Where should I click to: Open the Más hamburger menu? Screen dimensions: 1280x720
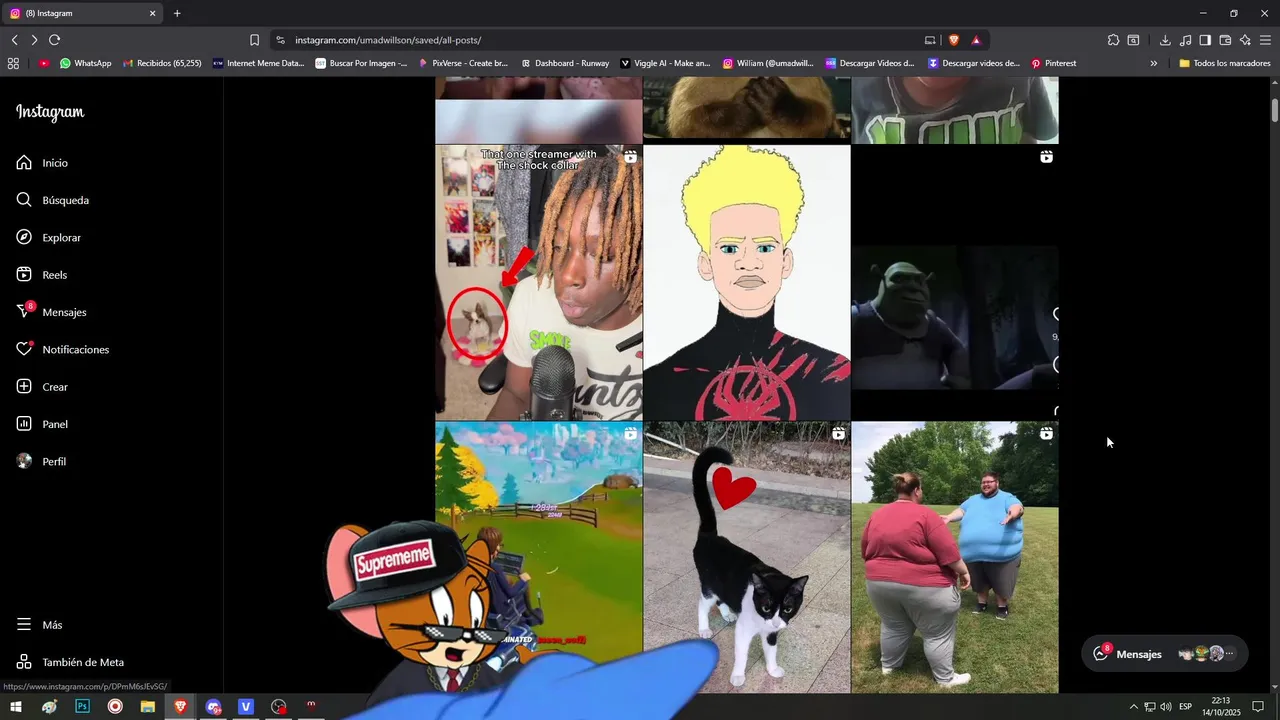(x=52, y=625)
